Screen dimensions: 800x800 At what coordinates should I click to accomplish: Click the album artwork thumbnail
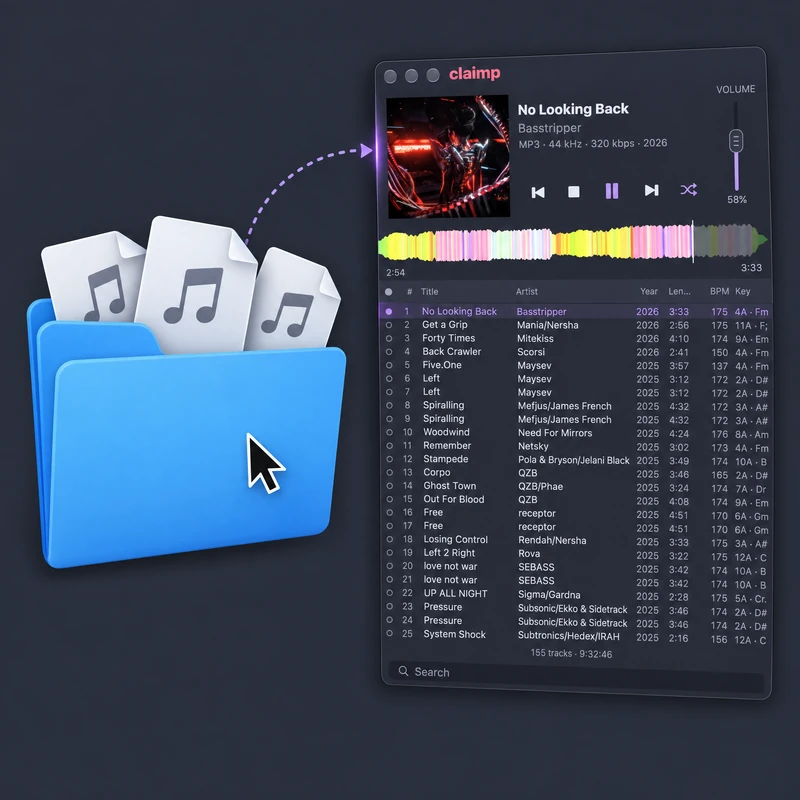click(x=448, y=157)
